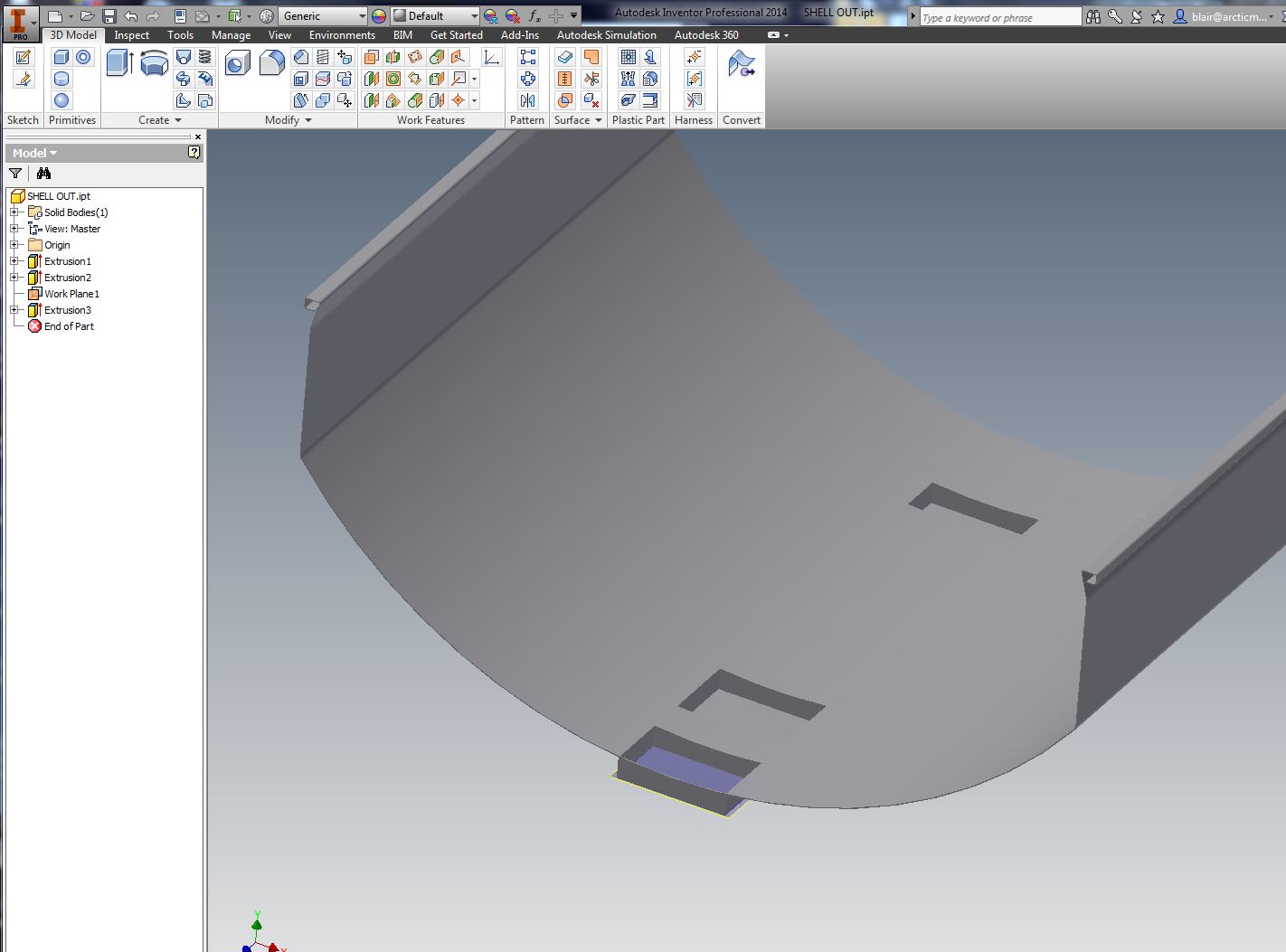Click the Convert to Sheet Metal icon
1286x952 pixels.
coord(742,64)
